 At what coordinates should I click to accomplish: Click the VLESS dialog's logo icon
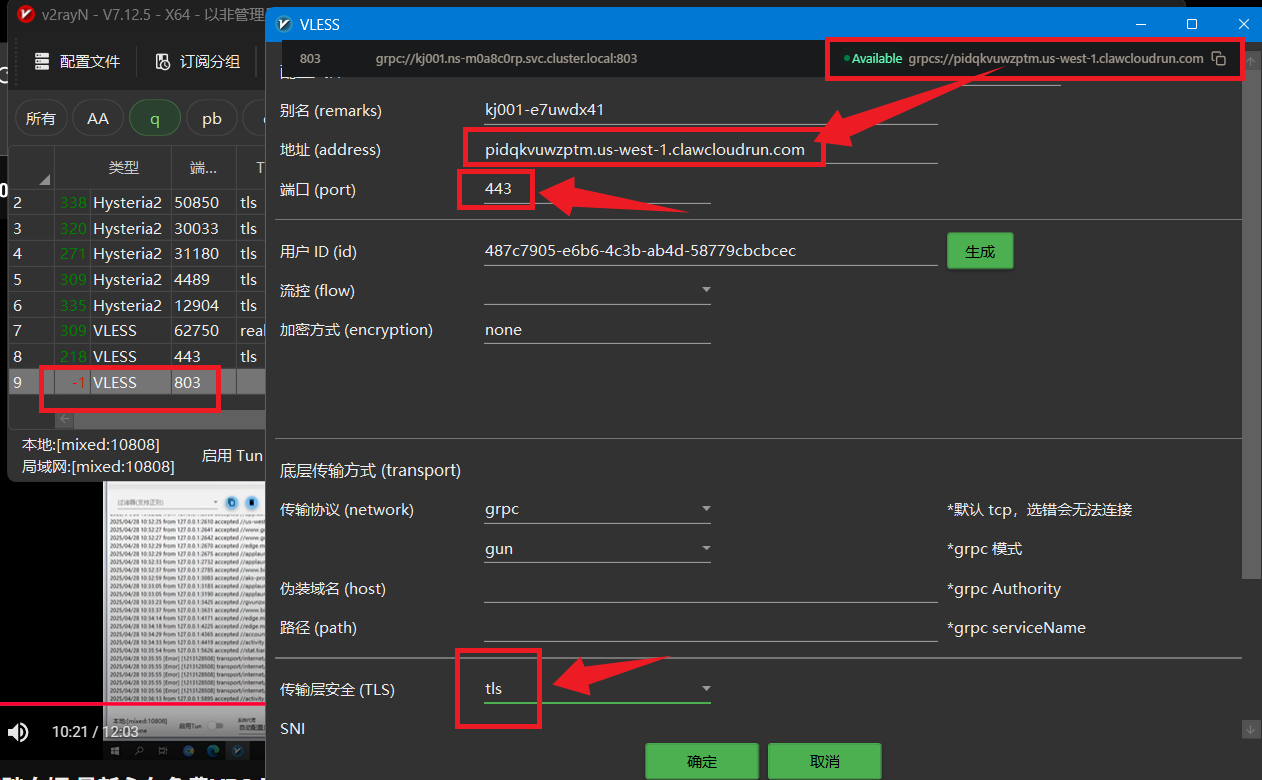[285, 24]
